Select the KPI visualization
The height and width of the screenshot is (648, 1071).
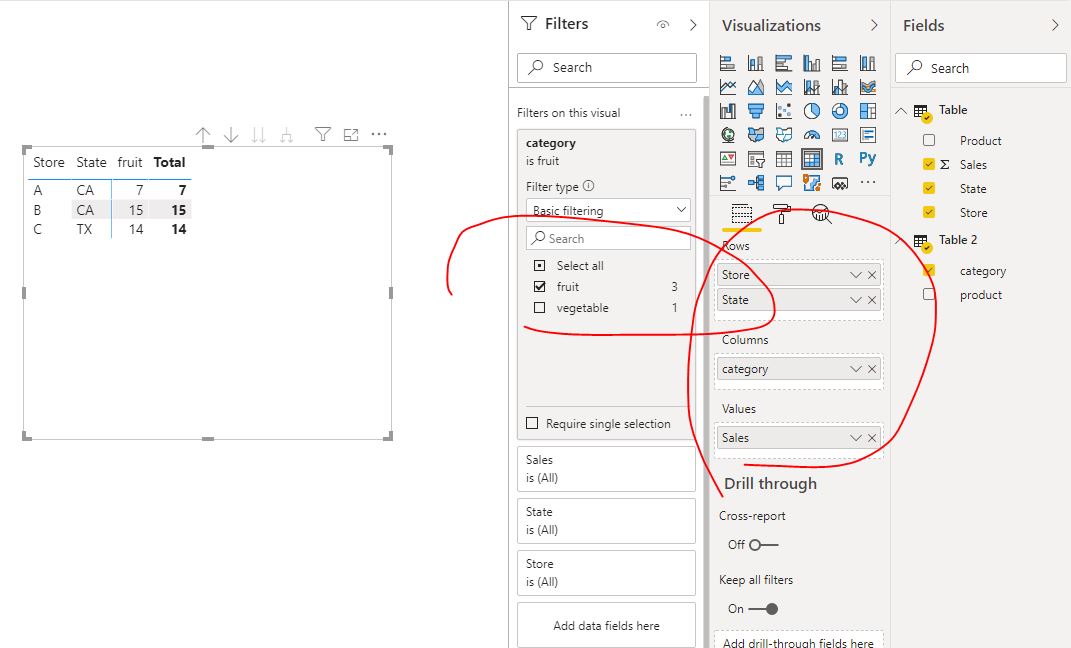click(727, 159)
